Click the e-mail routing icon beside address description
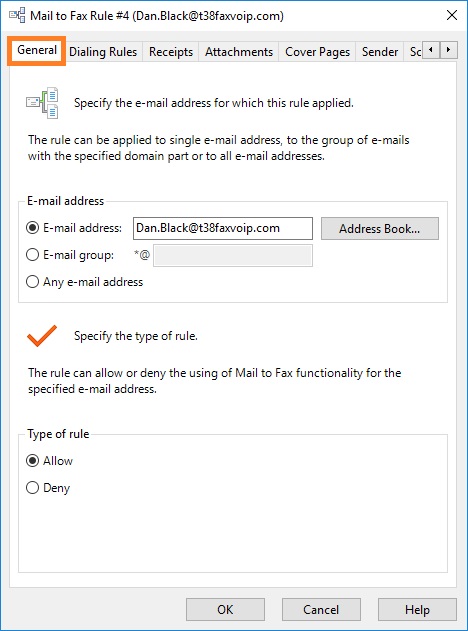The width and height of the screenshot is (468, 631). pyautogui.click(x=43, y=103)
